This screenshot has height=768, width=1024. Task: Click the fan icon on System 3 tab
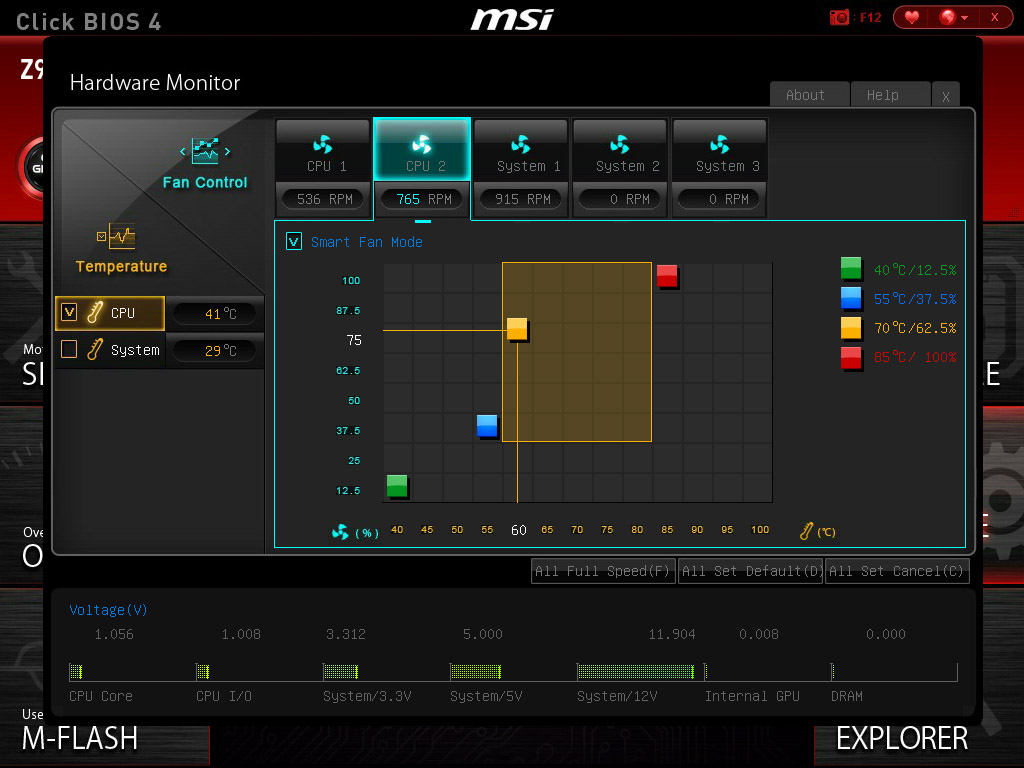point(720,144)
